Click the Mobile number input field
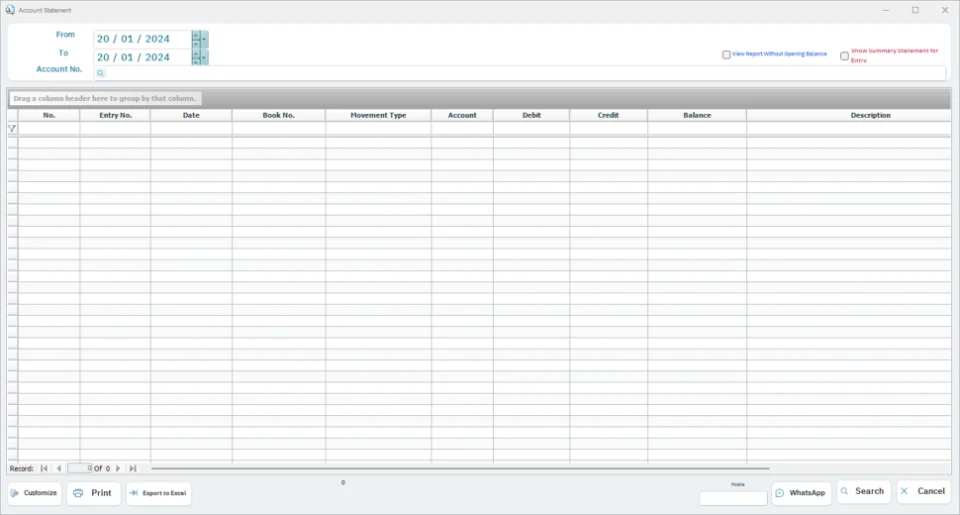Viewport: 960px width, 515px height. (733, 498)
